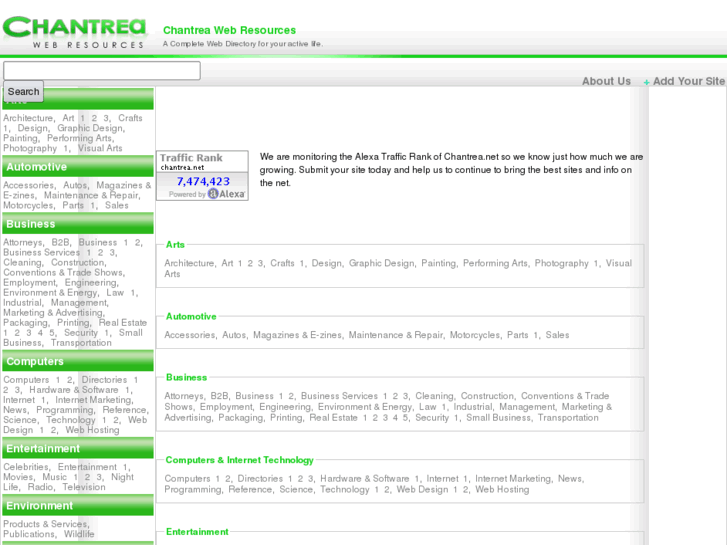Open Business heading in the main directory
This screenshot has height=545, width=727.
coord(186,377)
